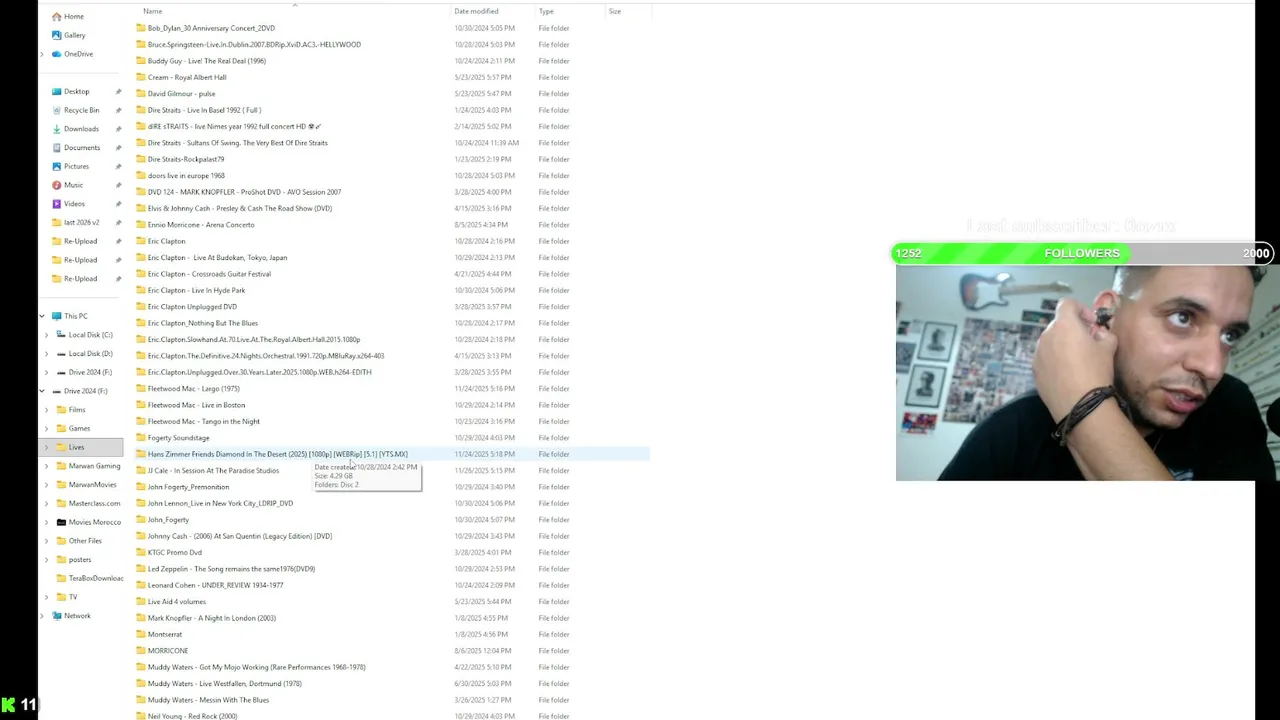Open the last 2026 v2 pinned folder
Viewport: 1280px width, 720px height.
(x=81, y=222)
